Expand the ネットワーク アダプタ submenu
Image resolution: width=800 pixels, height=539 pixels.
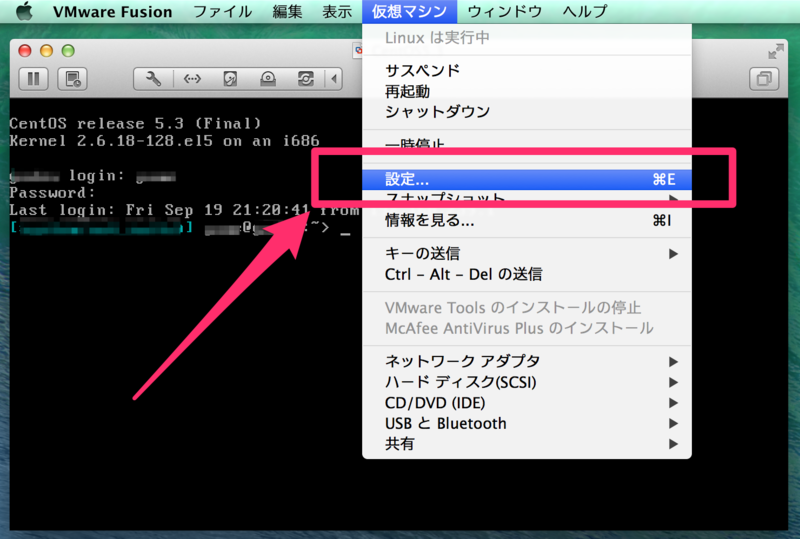tap(527, 361)
